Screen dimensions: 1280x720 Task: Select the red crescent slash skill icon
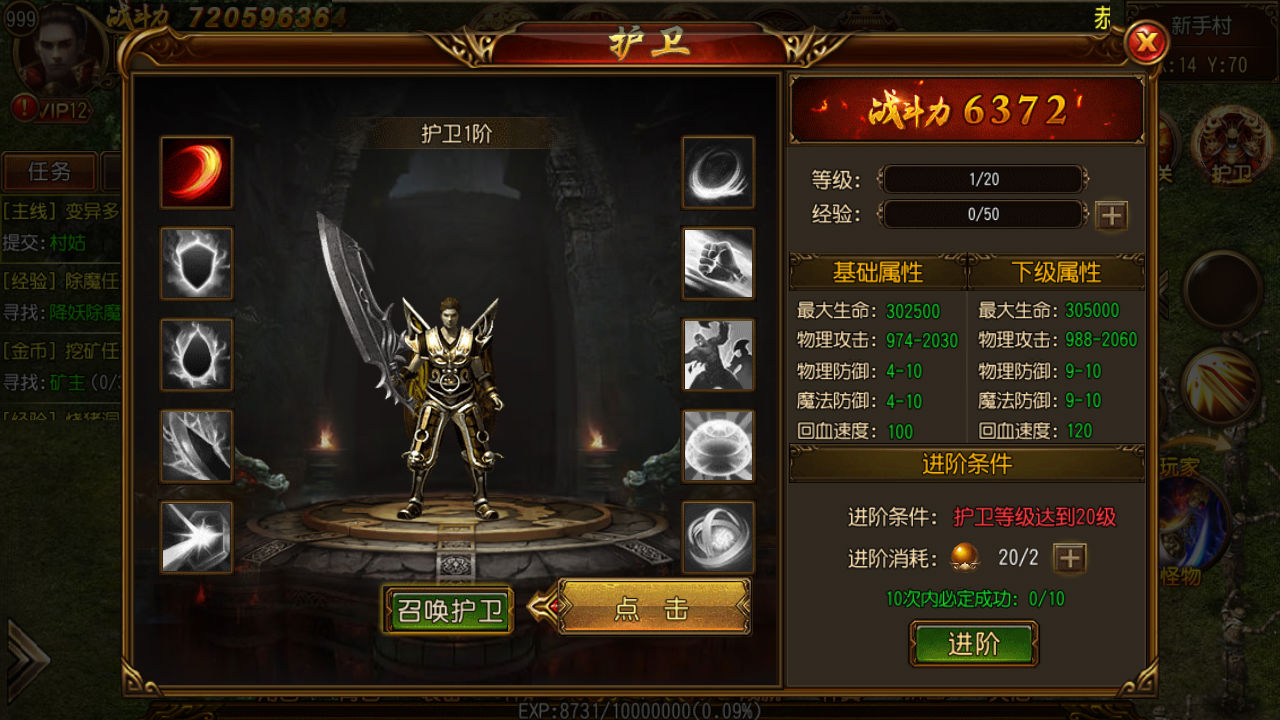(196, 172)
